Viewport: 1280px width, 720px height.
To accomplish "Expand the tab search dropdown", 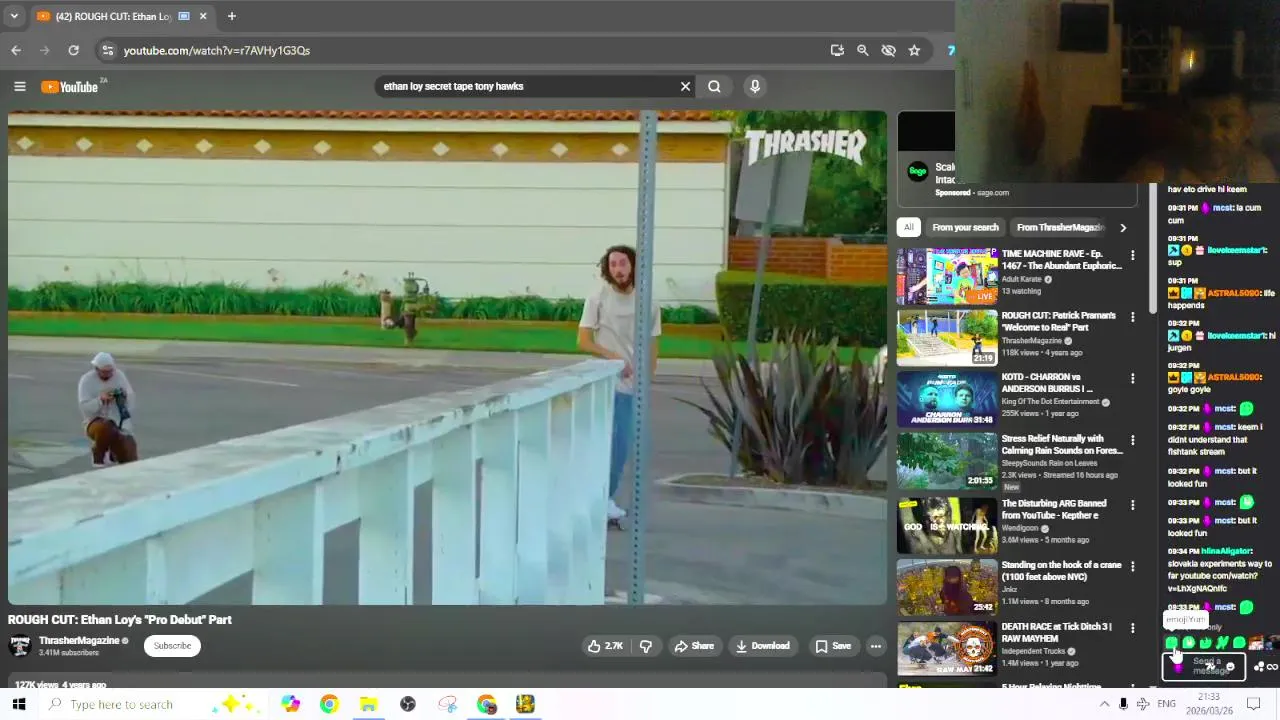I will [x=14, y=16].
